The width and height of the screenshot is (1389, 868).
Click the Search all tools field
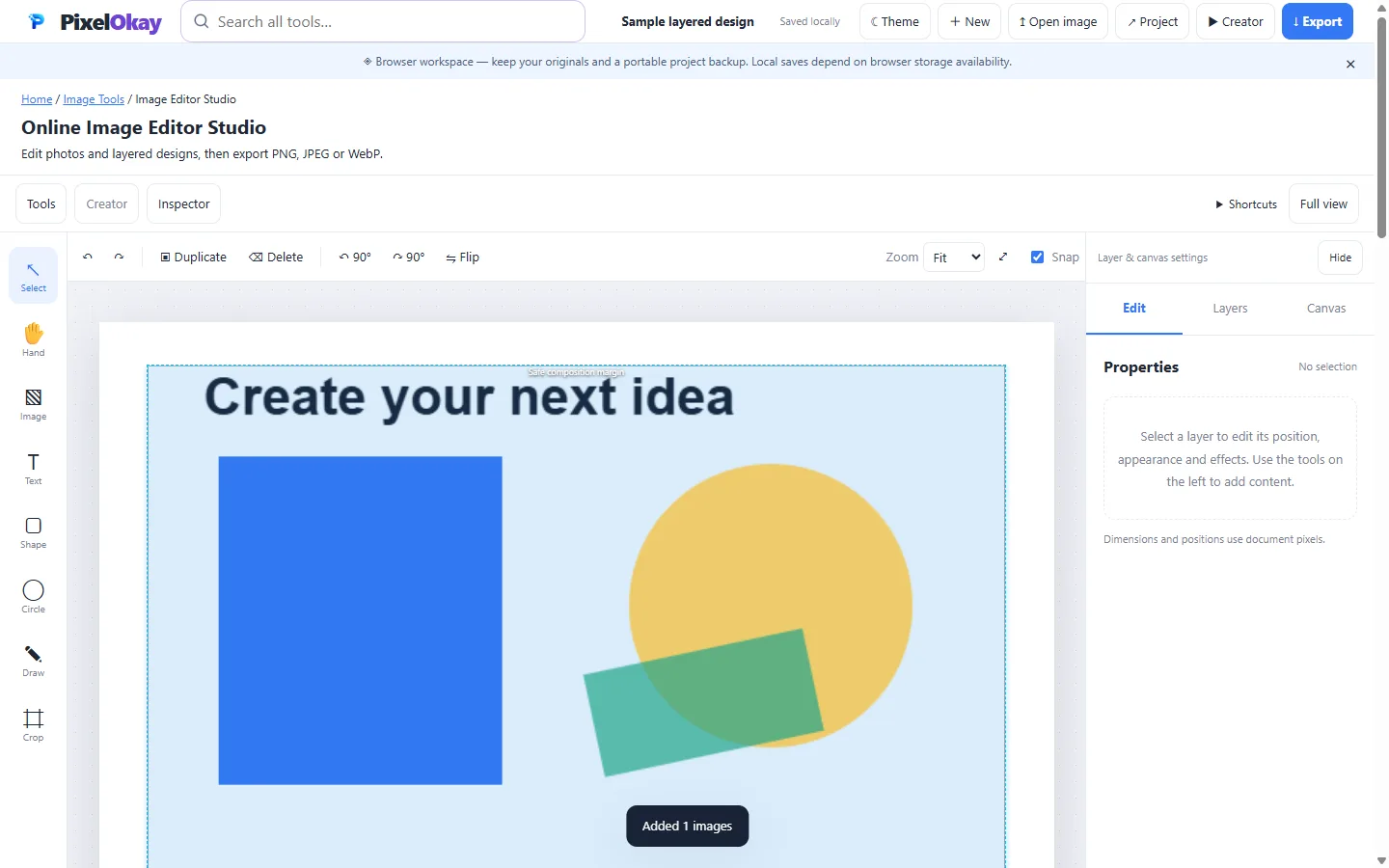click(x=383, y=21)
